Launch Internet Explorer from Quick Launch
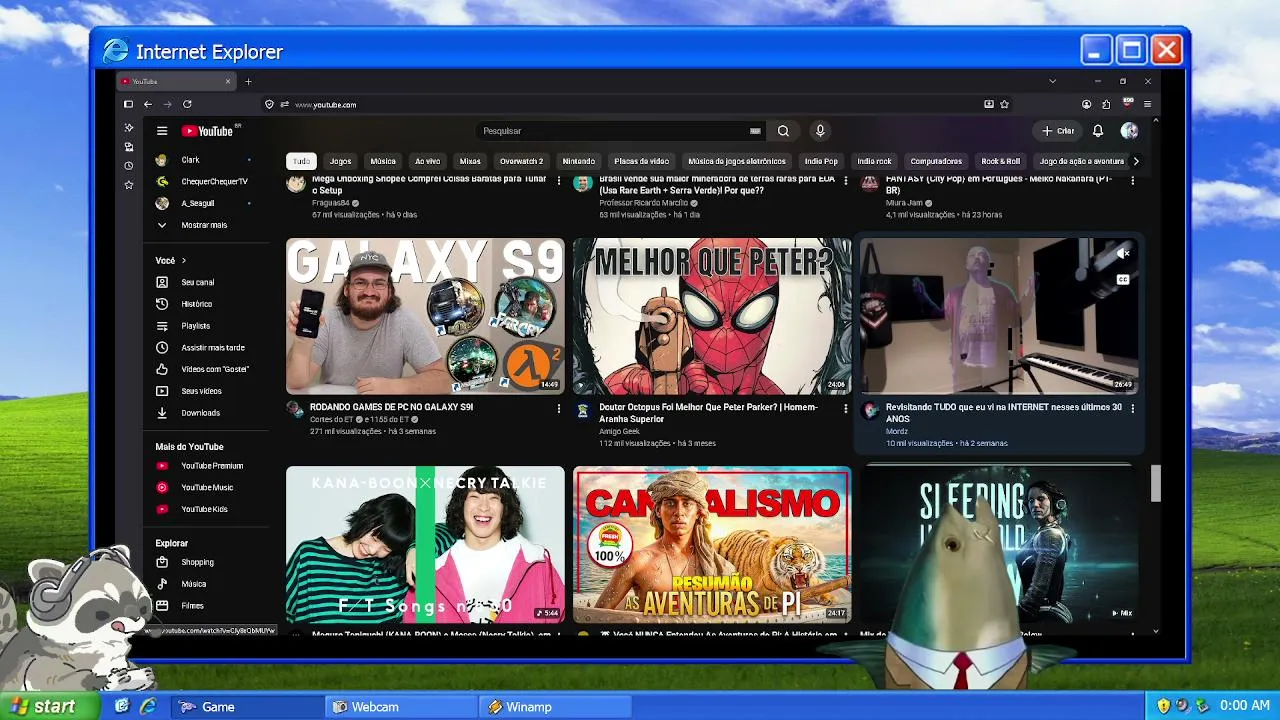 point(147,706)
